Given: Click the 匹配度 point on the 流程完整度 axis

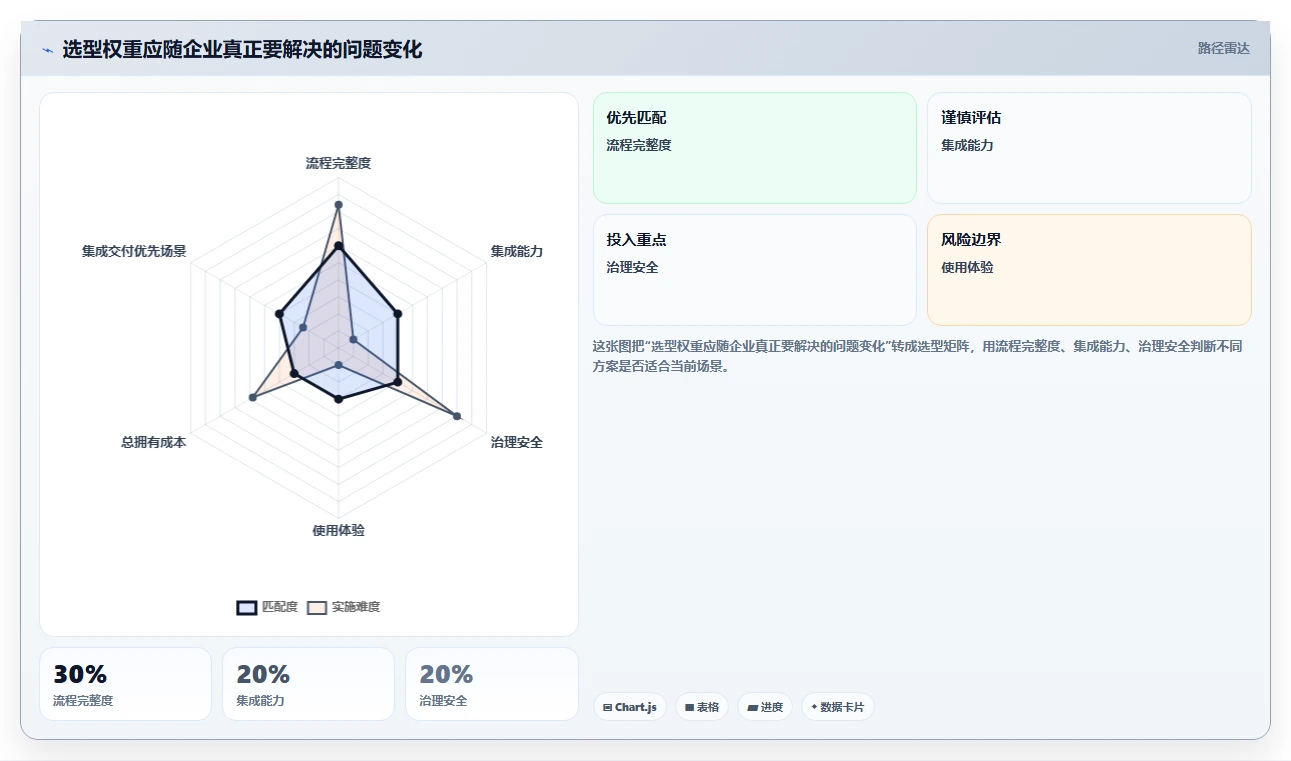Looking at the screenshot, I should [x=338, y=246].
